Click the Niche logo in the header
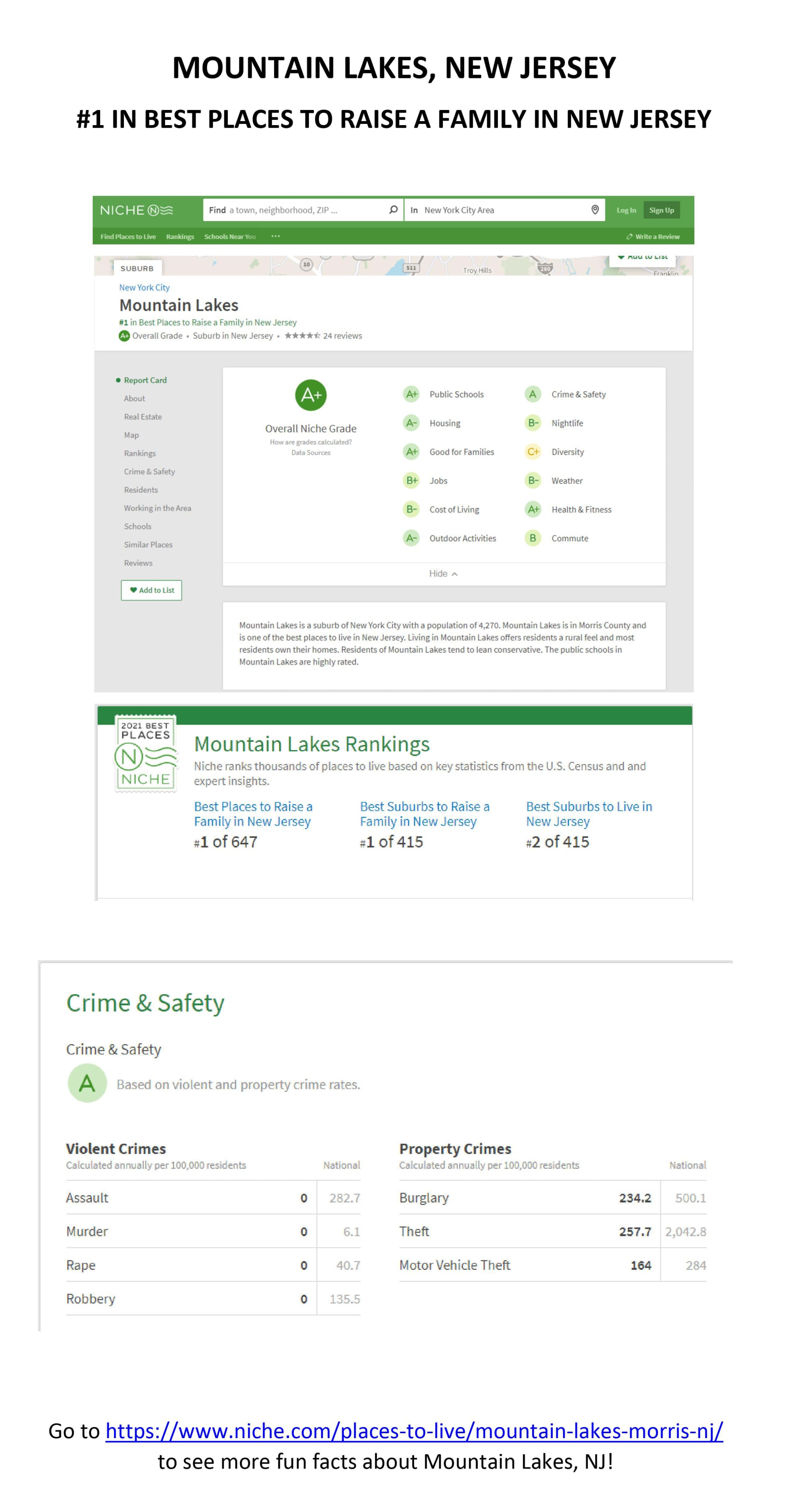 [136, 210]
